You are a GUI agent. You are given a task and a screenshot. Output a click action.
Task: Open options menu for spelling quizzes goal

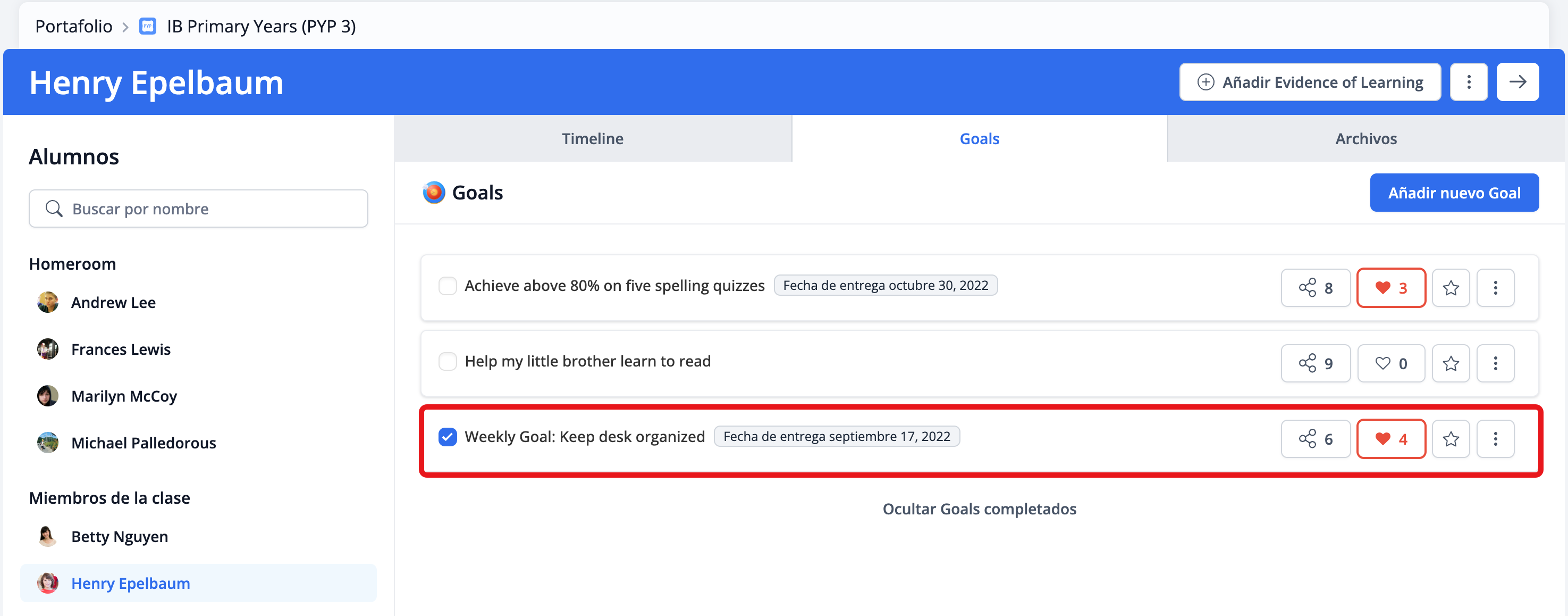point(1495,288)
